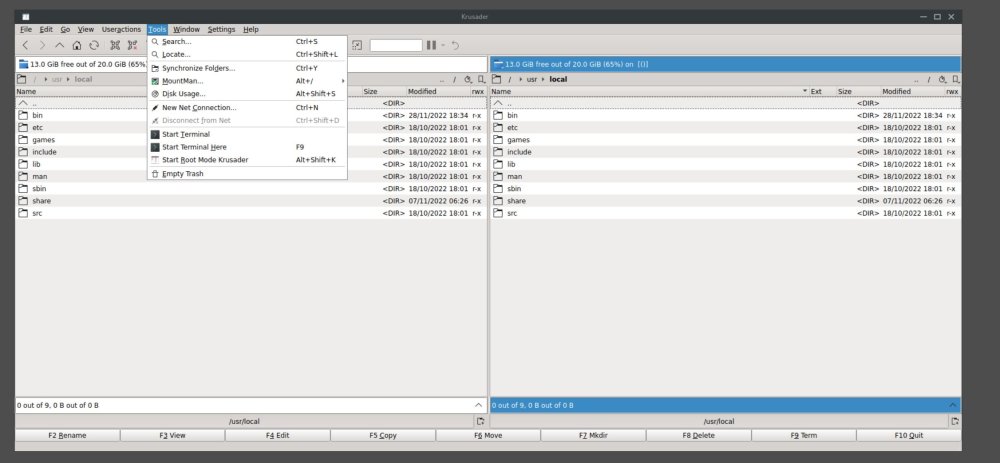Click 'usr' segment in right panel path
Image resolution: width=1000 pixels, height=463 pixels.
click(x=532, y=80)
